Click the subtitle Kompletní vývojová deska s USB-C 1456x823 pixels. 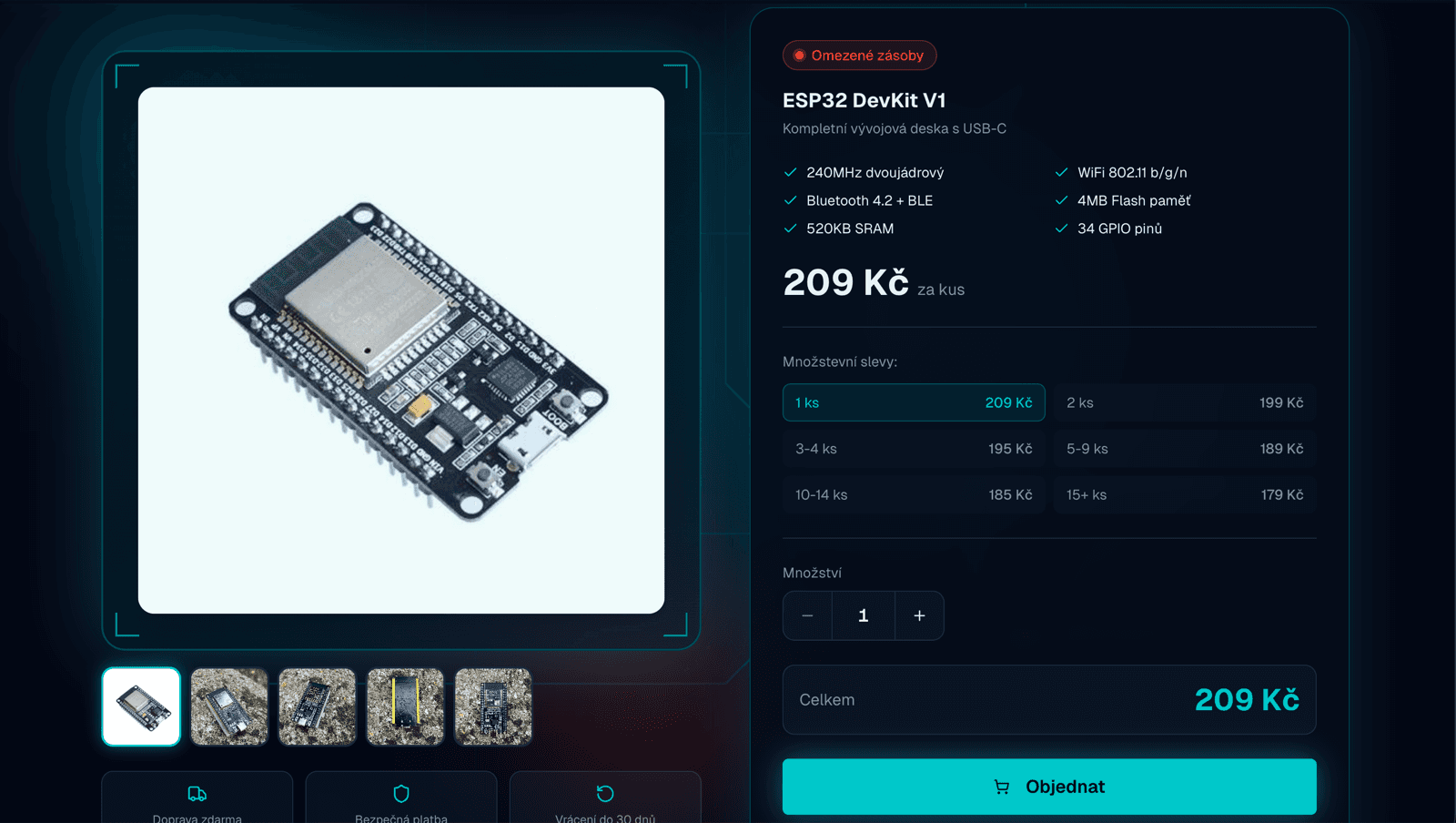895,128
